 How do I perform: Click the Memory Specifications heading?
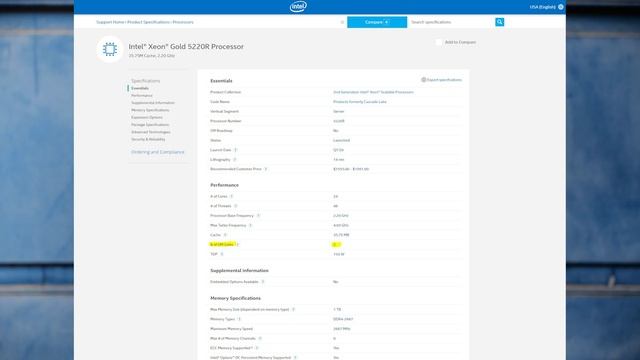pyautogui.click(x=236, y=298)
